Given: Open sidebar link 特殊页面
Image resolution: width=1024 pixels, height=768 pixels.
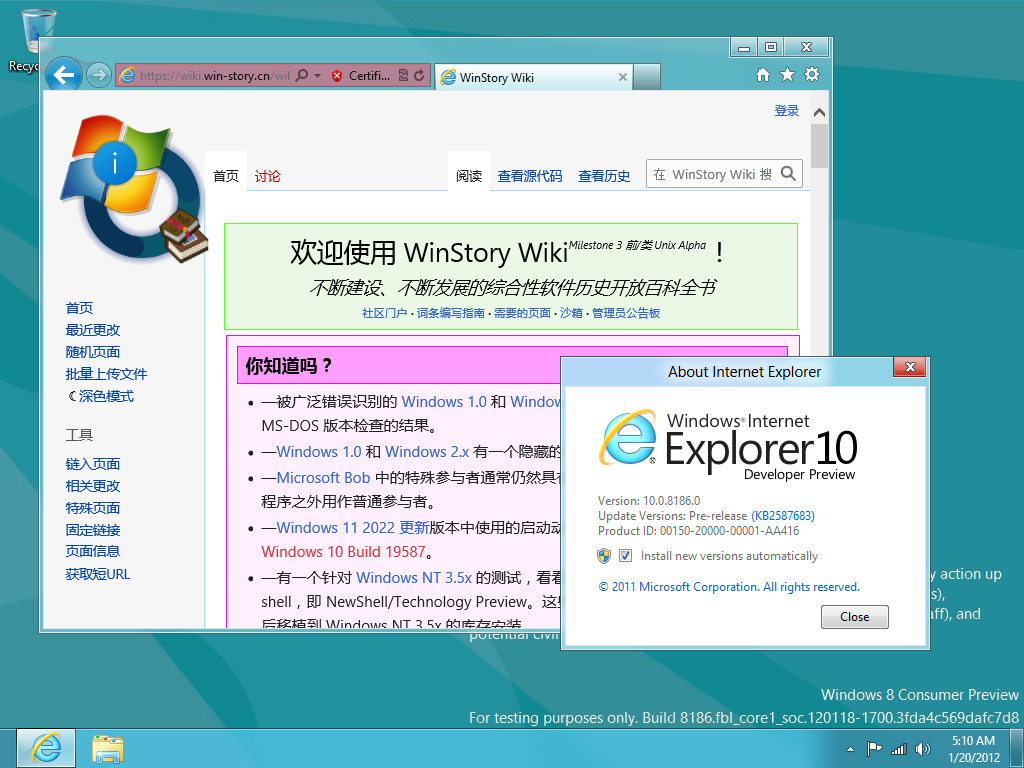Looking at the screenshot, I should 93,508.
